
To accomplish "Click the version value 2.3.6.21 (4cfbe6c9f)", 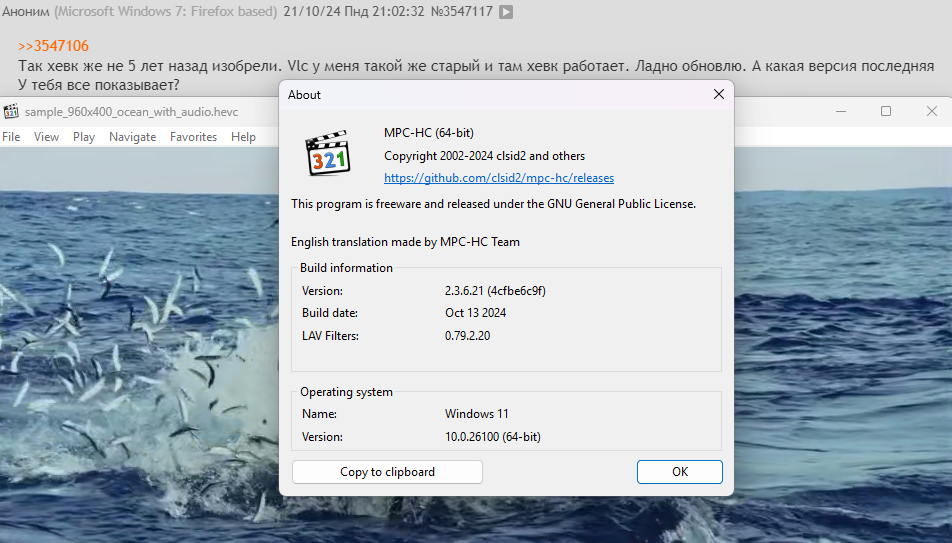I will click(x=495, y=291).
